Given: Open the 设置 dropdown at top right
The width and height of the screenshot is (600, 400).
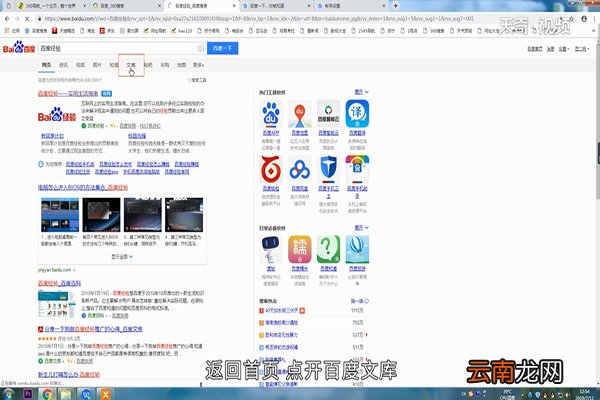Looking at the screenshot, I should (563, 49).
